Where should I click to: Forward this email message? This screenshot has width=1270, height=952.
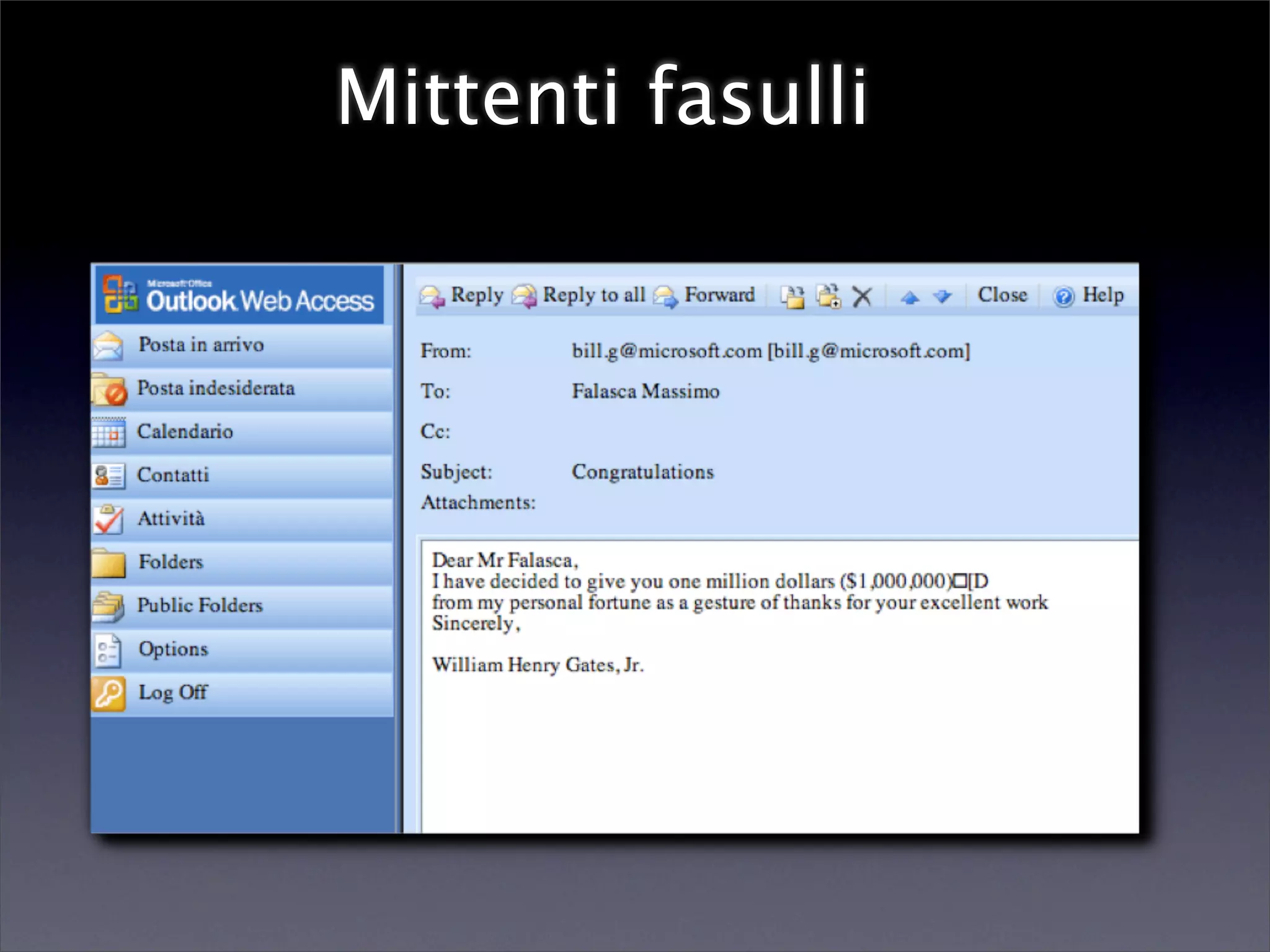pyautogui.click(x=704, y=296)
